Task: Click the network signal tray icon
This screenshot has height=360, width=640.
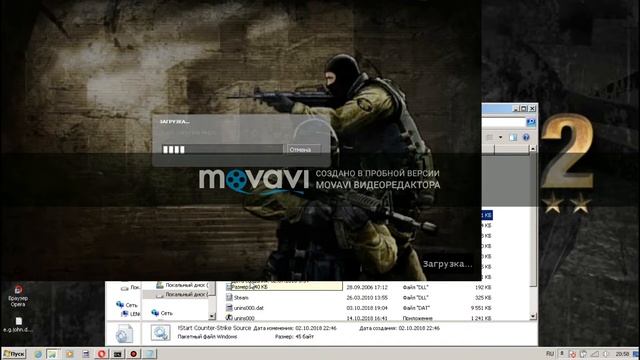Action: [595, 354]
